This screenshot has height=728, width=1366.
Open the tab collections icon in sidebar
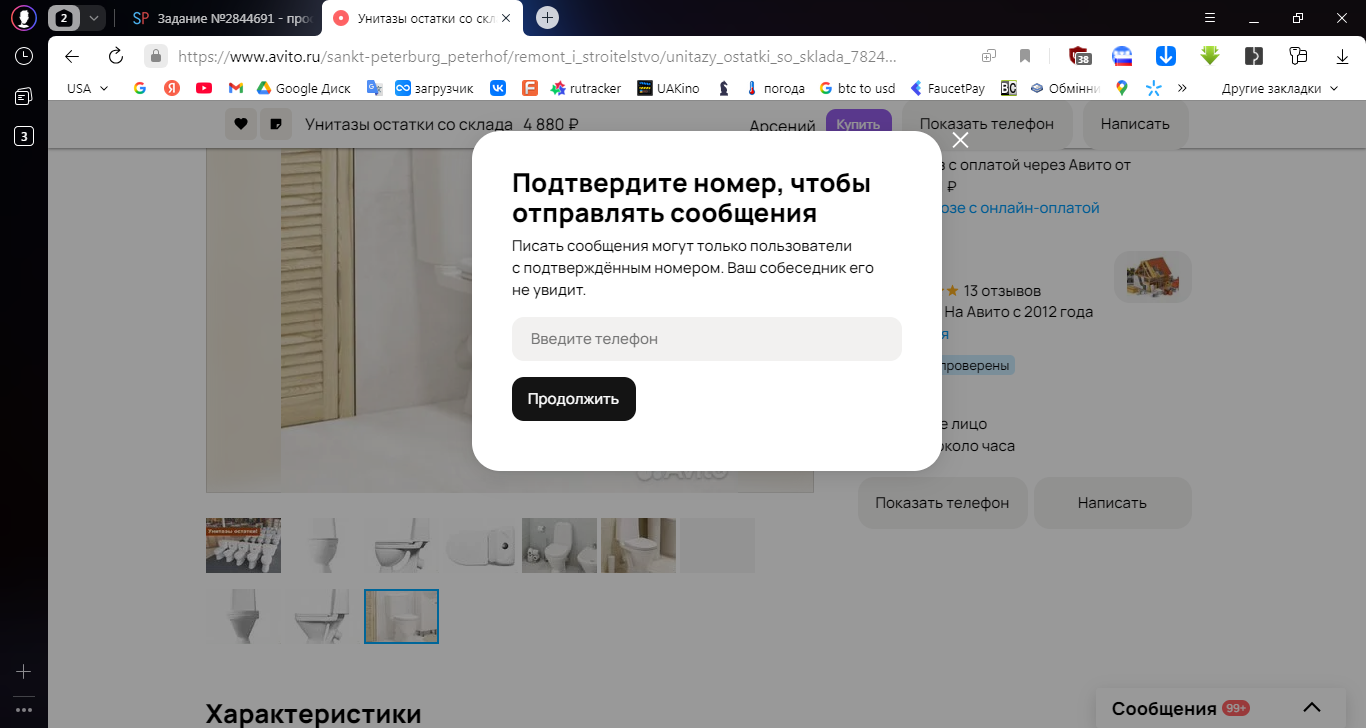click(23, 96)
